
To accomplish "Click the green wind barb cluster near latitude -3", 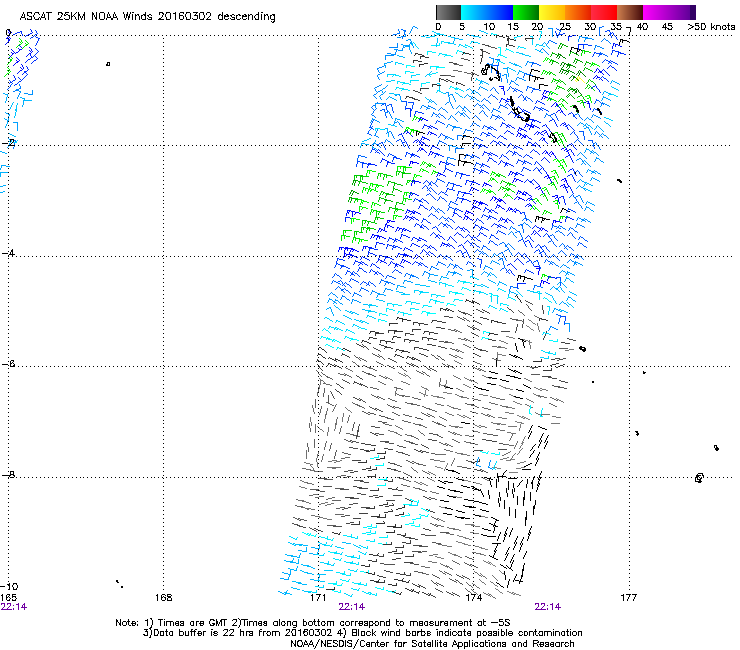I will pyautogui.click(x=380, y=201).
